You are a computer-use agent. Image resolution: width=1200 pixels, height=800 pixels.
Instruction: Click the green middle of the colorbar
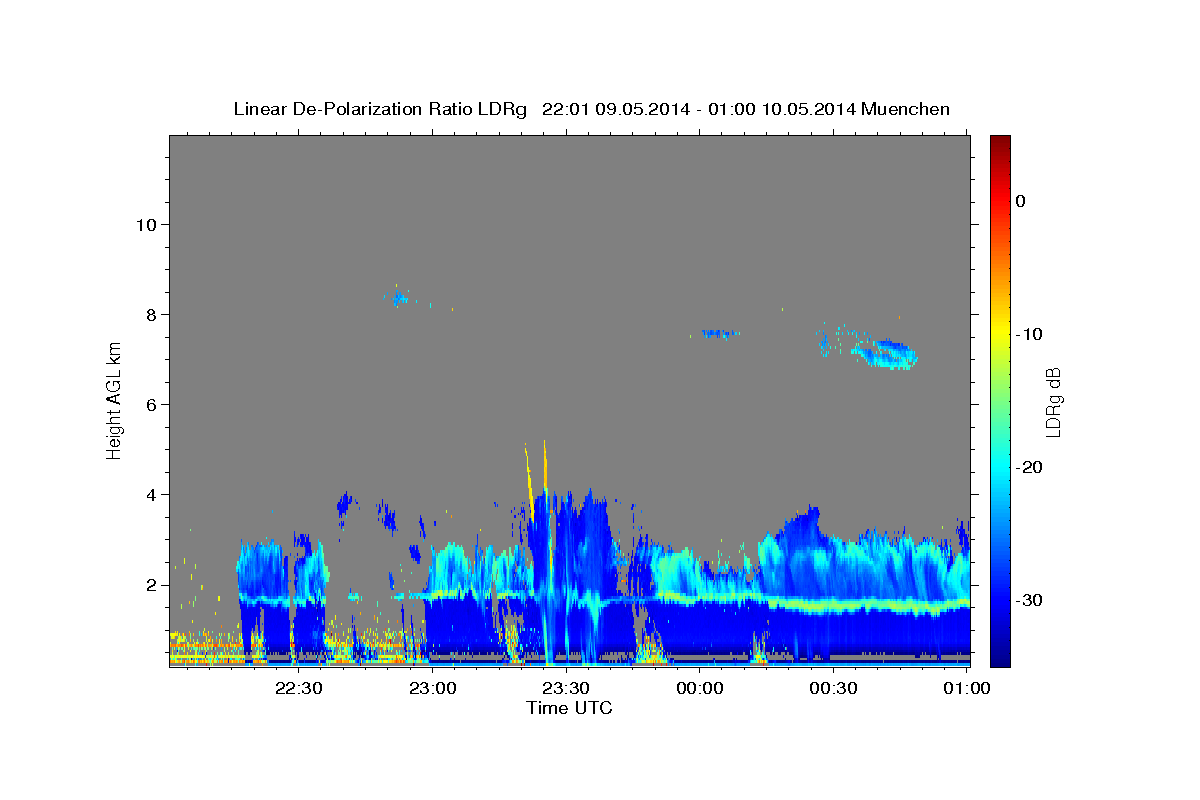coord(1000,401)
